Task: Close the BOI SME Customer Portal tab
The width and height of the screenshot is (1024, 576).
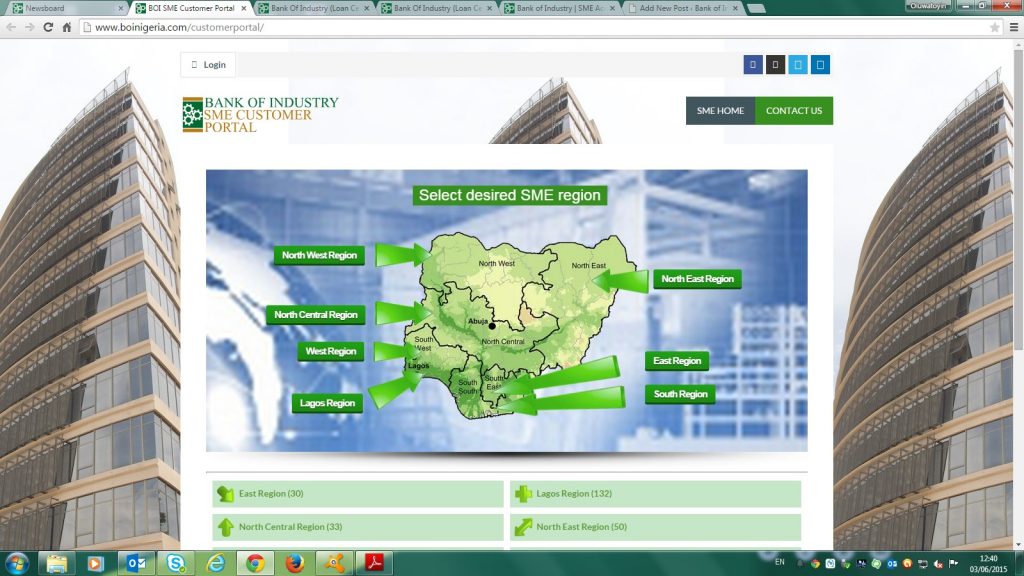Action: [244, 8]
